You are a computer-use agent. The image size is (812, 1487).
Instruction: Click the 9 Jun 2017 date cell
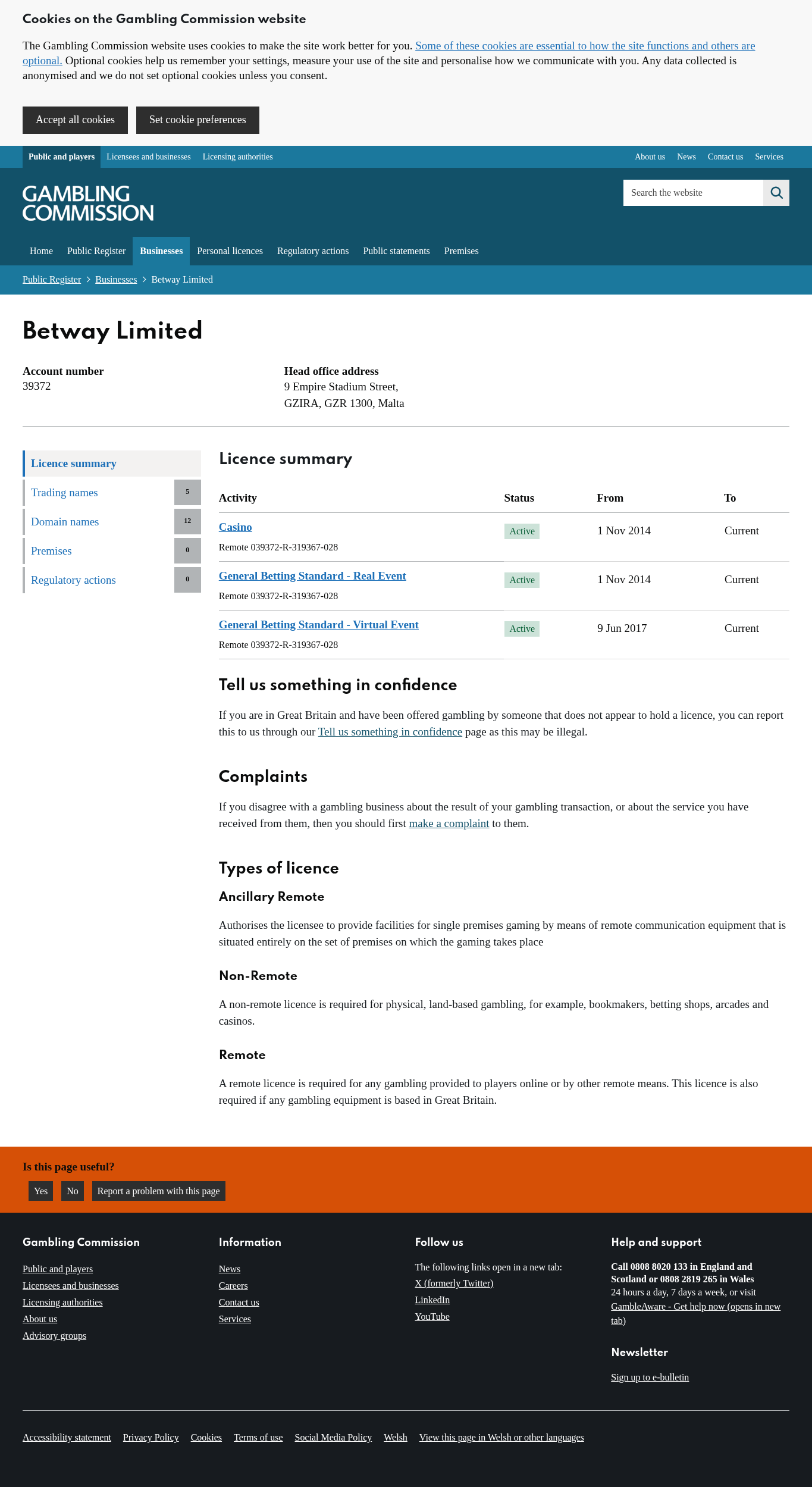click(622, 628)
